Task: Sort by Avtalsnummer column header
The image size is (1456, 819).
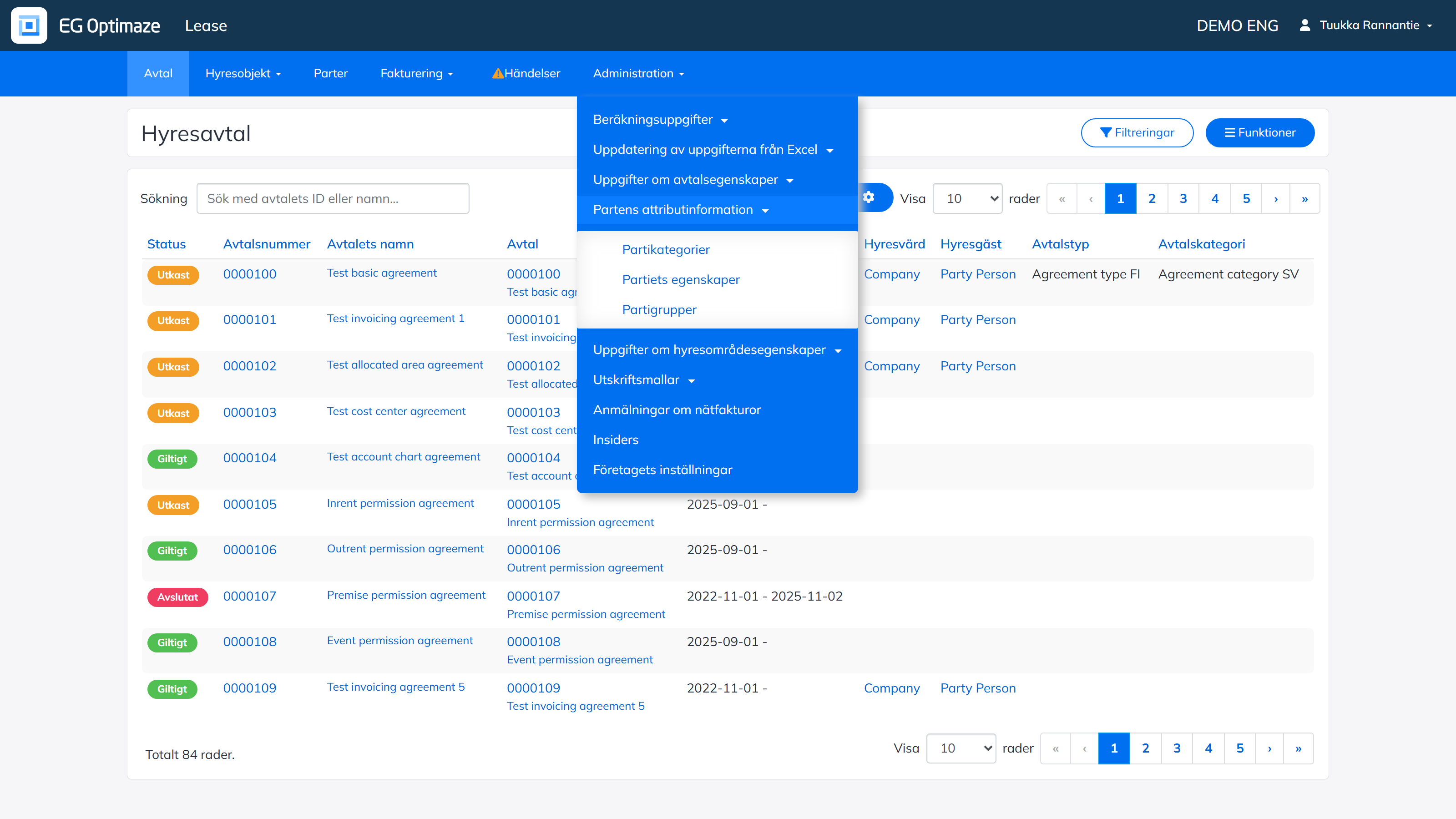Action: 267,244
